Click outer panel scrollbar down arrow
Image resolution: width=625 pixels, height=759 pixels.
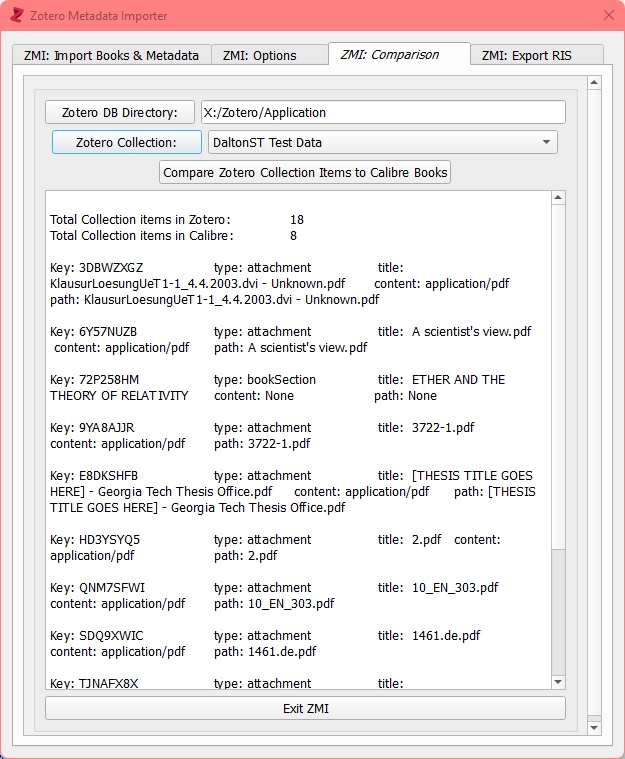593,726
